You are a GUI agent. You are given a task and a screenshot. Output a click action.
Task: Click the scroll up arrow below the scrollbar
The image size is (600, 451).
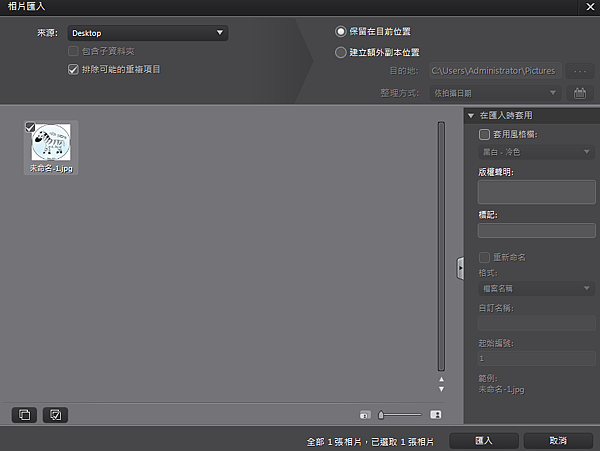(x=442, y=379)
